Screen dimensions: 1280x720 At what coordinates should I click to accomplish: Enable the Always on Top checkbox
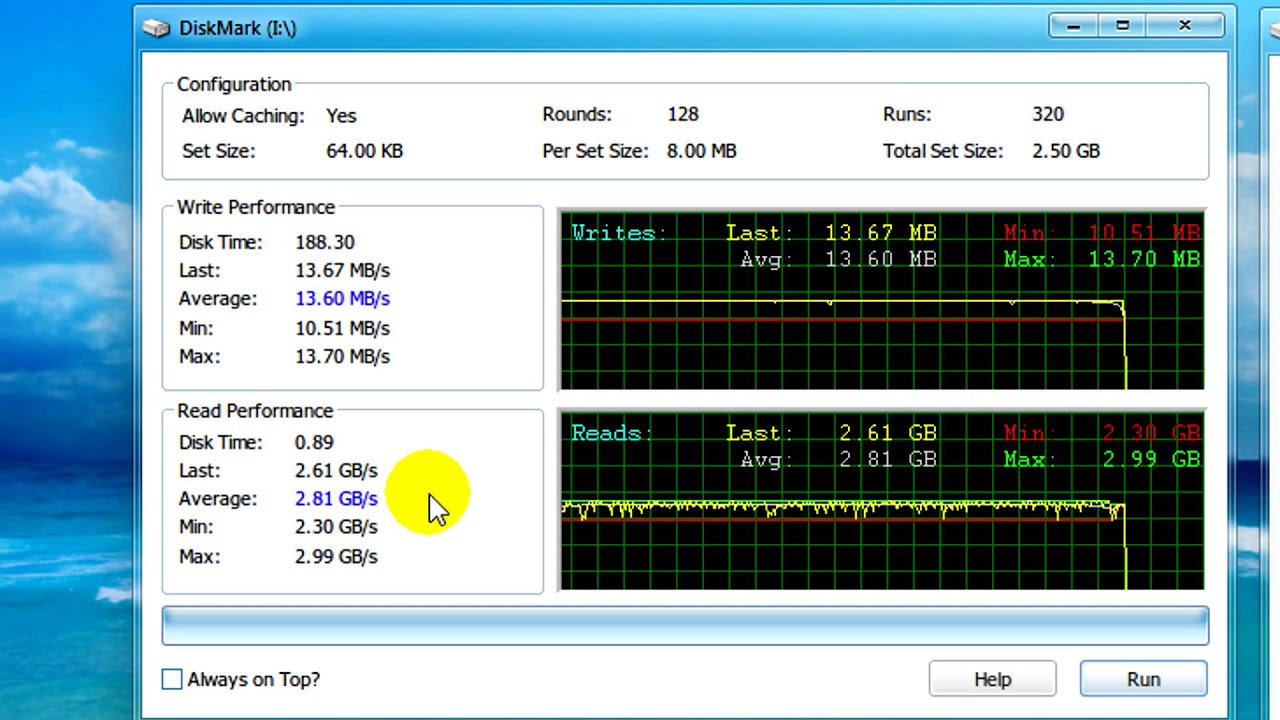click(172, 680)
